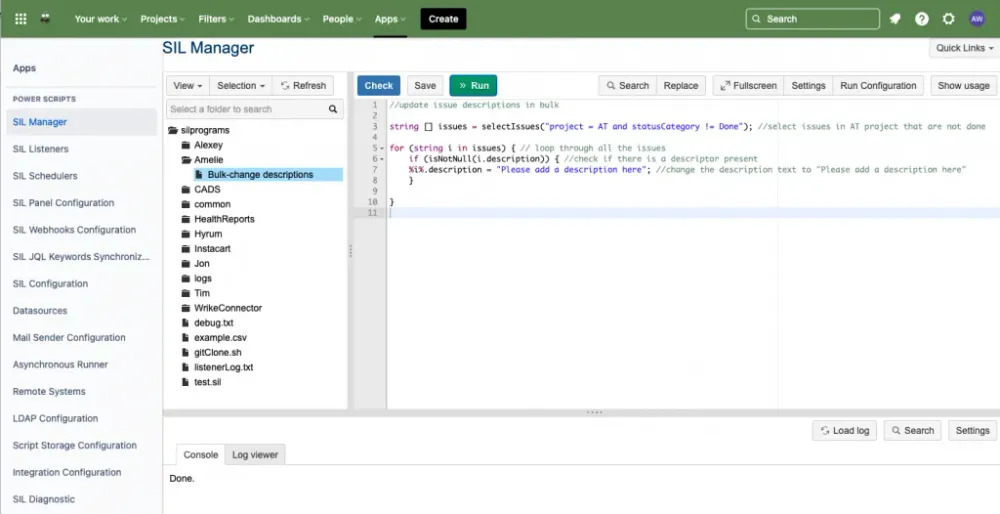Viewport: 1000px width, 514px height.
Task: Click the editor Search button
Action: click(x=628, y=85)
